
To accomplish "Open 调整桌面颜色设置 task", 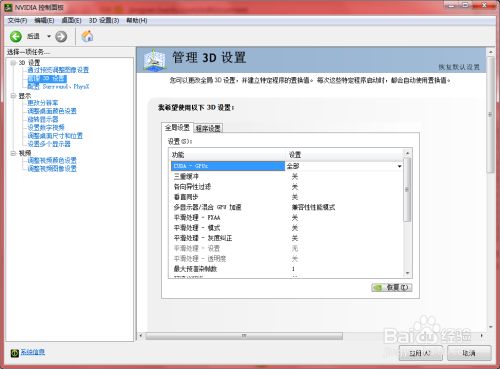I will pos(52,111).
